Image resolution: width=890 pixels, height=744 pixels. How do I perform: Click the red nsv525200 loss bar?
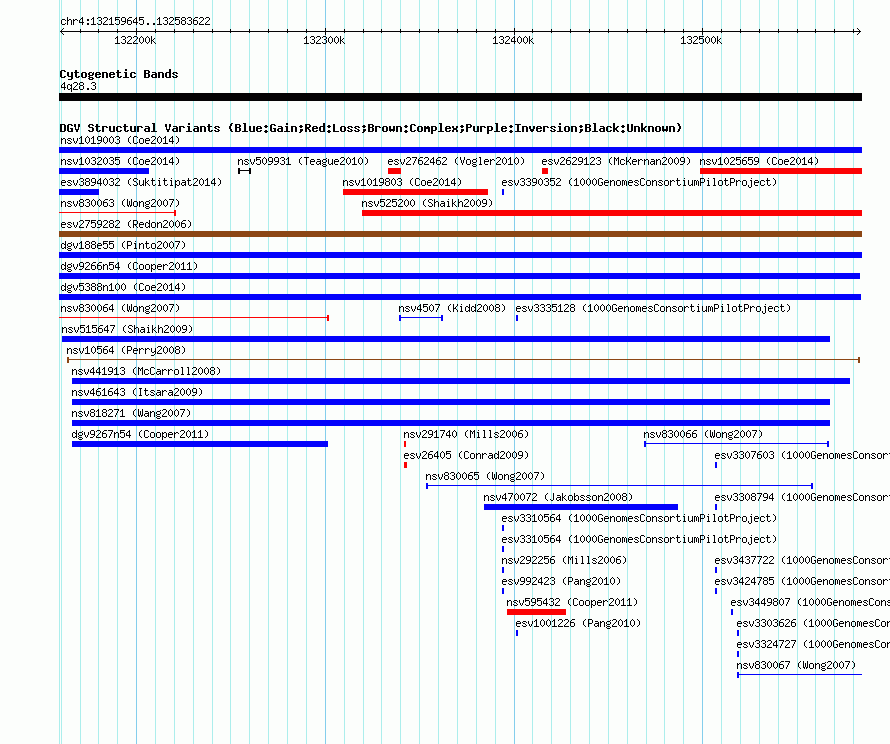point(612,213)
